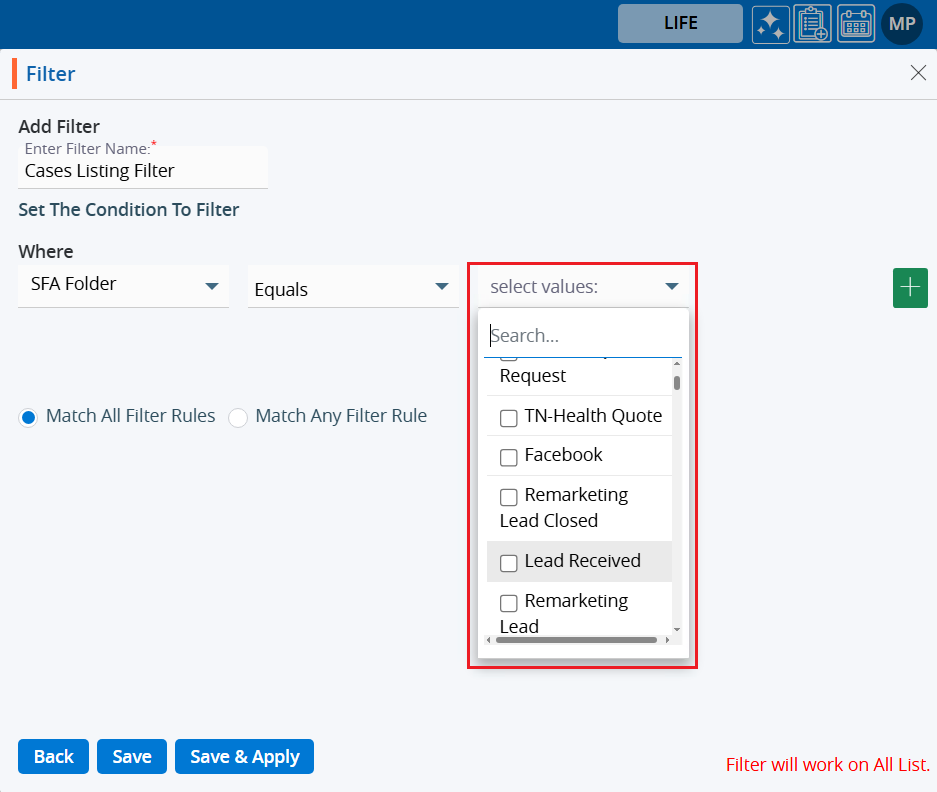Click the Save & Apply button

coord(244,757)
